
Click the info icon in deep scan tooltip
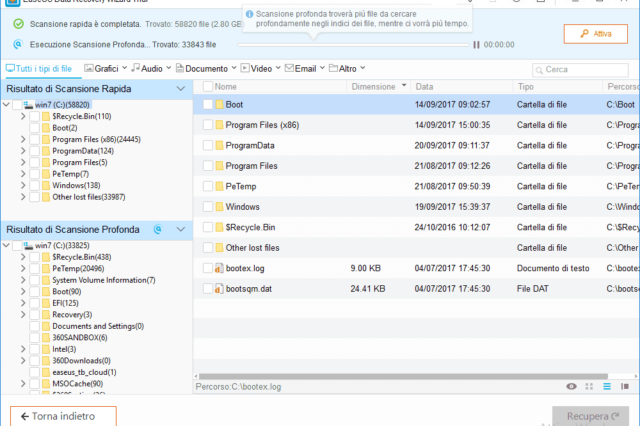(249, 14)
